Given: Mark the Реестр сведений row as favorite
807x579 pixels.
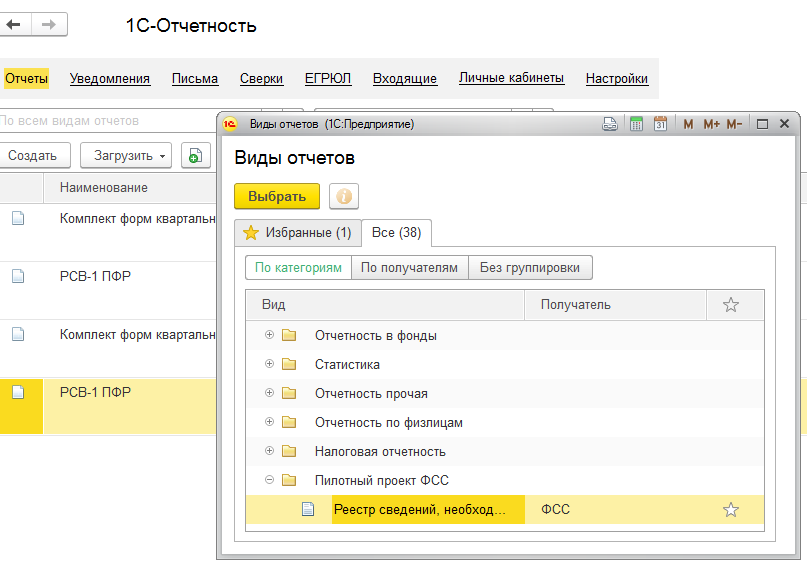Looking at the screenshot, I should click(x=731, y=510).
